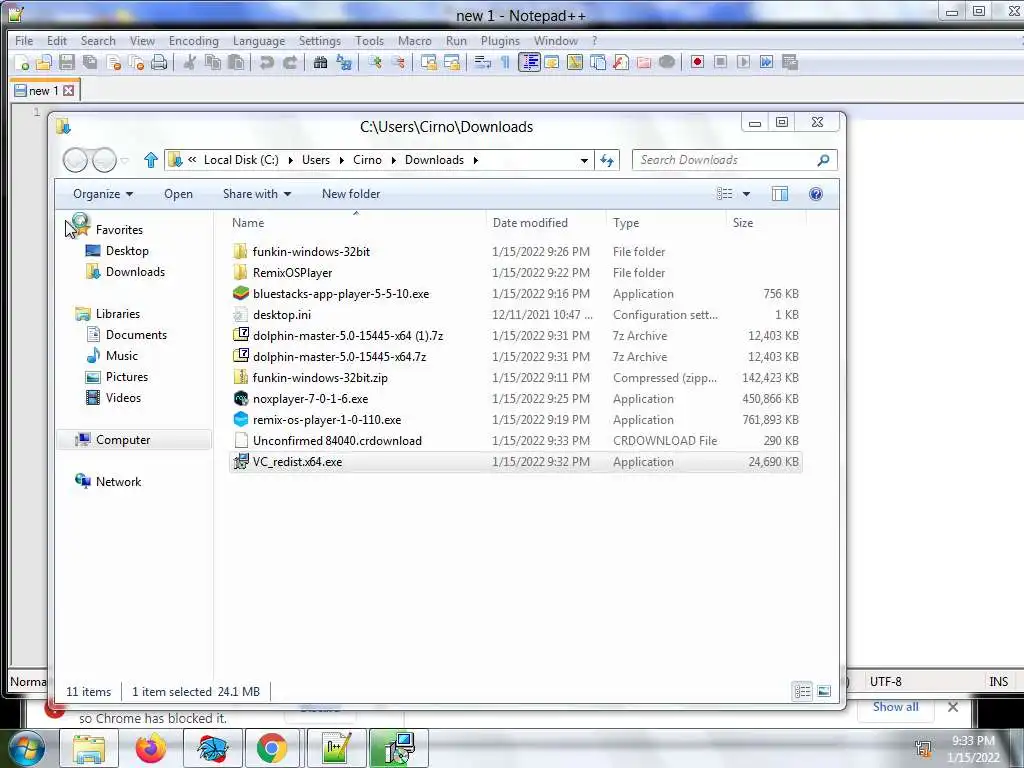The image size is (1024, 768).
Task: Click the Replace icon in Notepad++ toolbar
Action: [344, 62]
